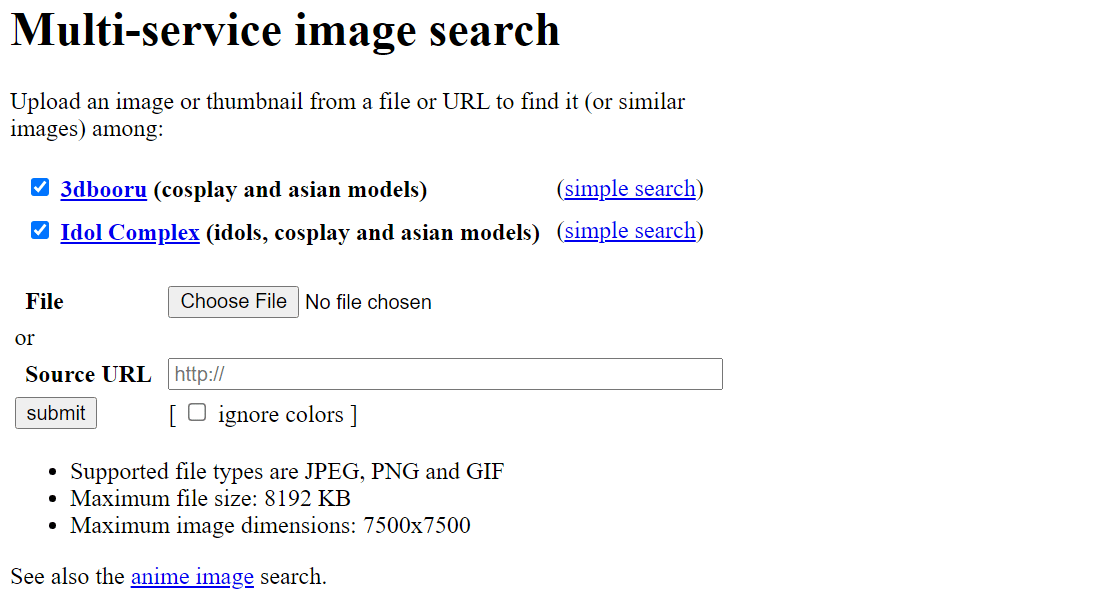Uncheck the Idol Complex checkbox
The image size is (1100, 604).
40,231
